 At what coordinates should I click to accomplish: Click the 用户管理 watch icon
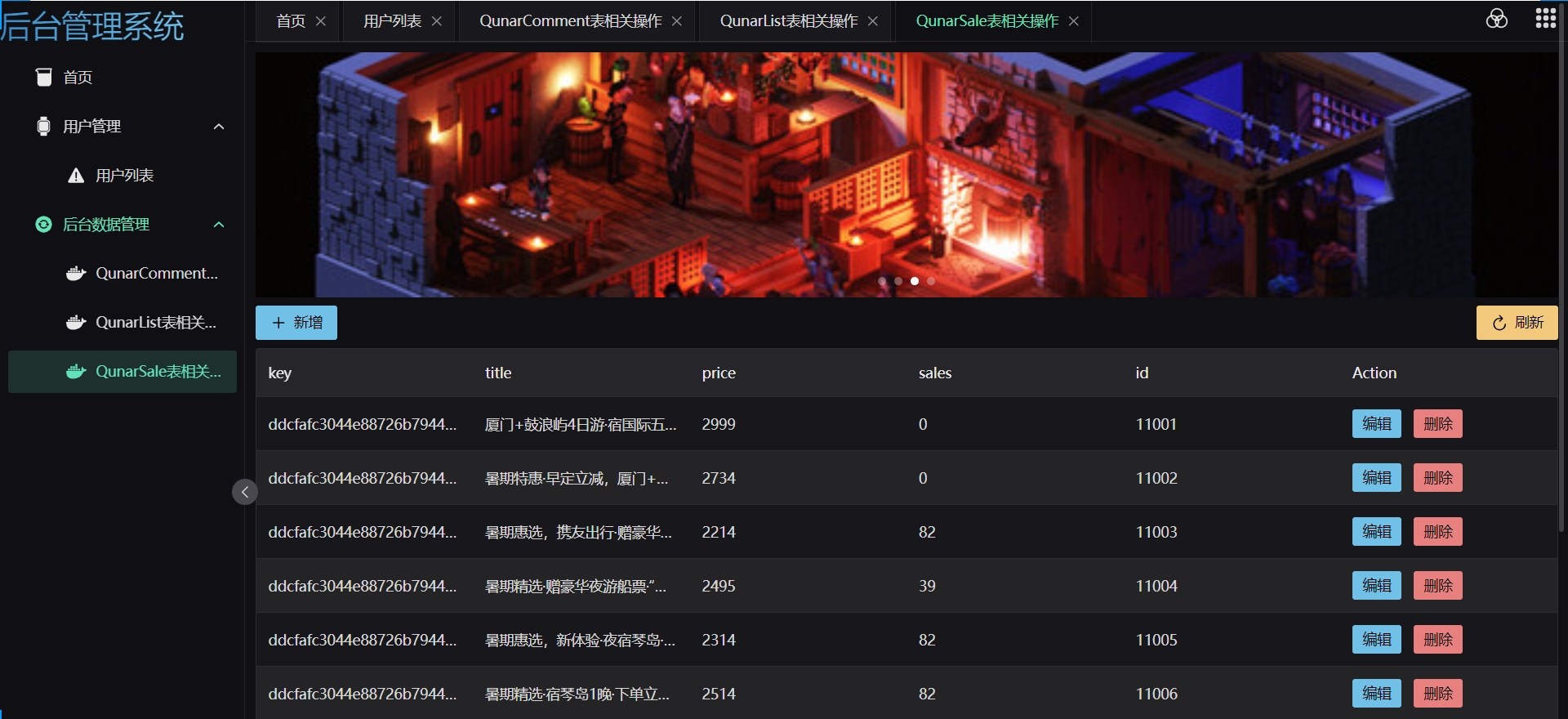coord(44,126)
